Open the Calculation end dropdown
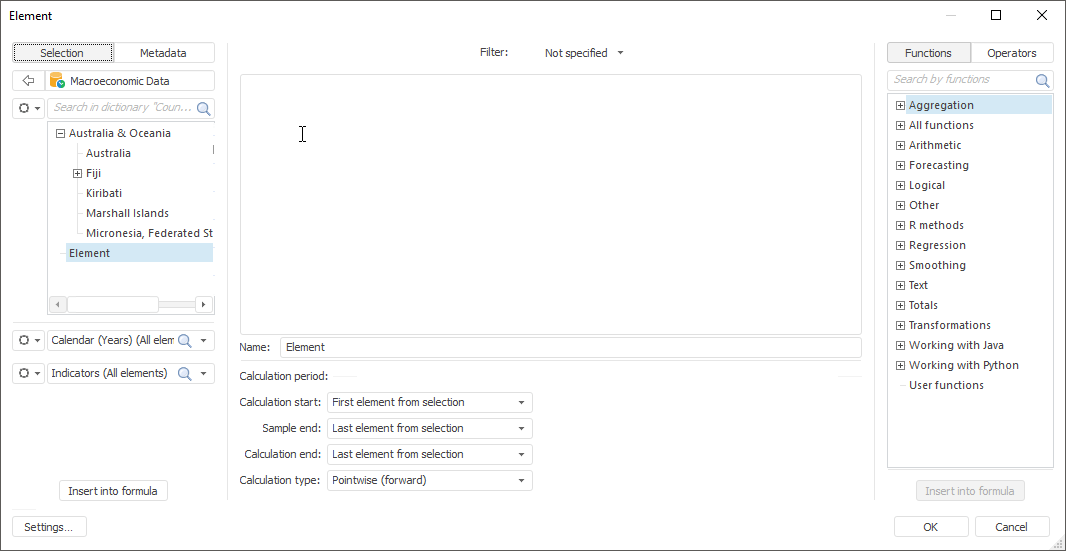The image size is (1066, 551). (430, 454)
